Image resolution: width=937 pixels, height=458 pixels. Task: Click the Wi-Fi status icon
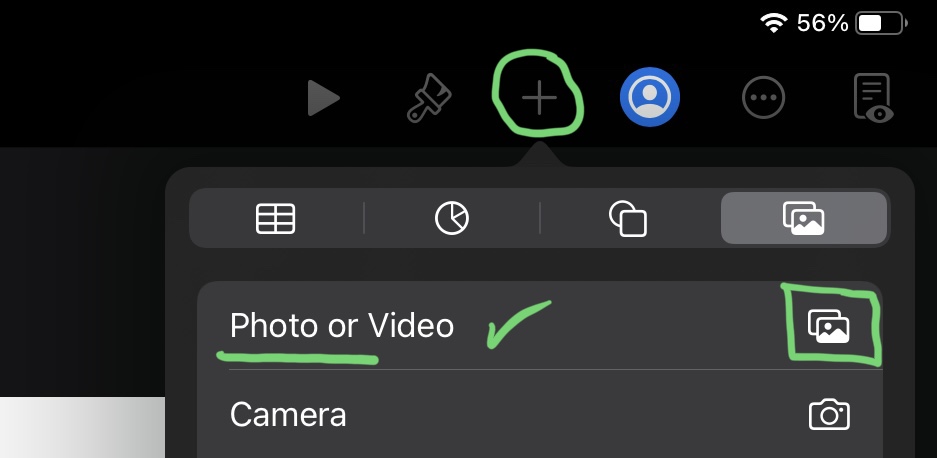[773, 23]
